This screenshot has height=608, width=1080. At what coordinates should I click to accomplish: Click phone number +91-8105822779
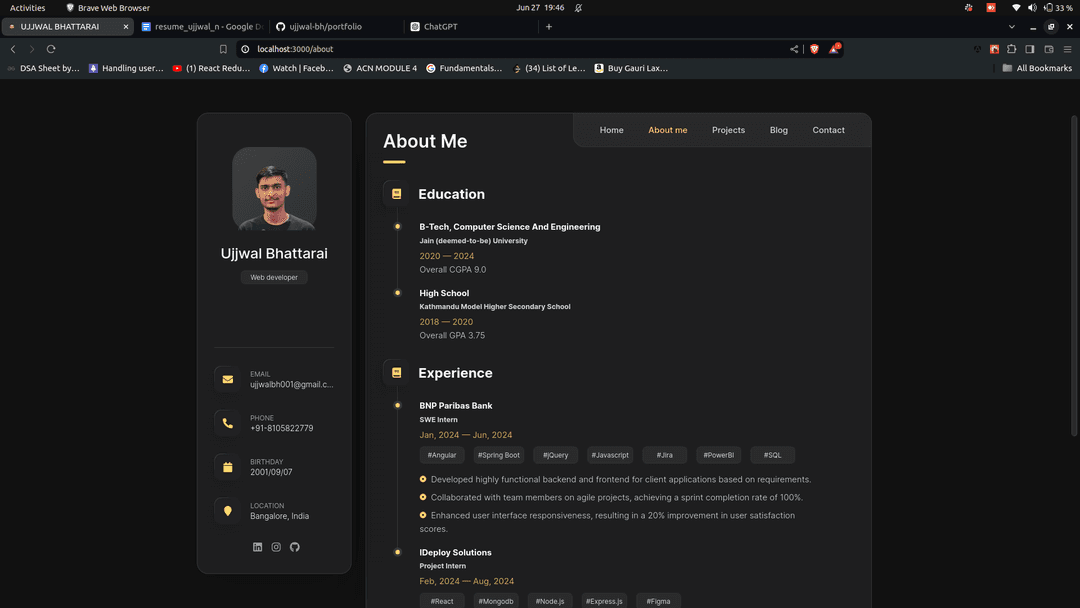click(x=282, y=428)
